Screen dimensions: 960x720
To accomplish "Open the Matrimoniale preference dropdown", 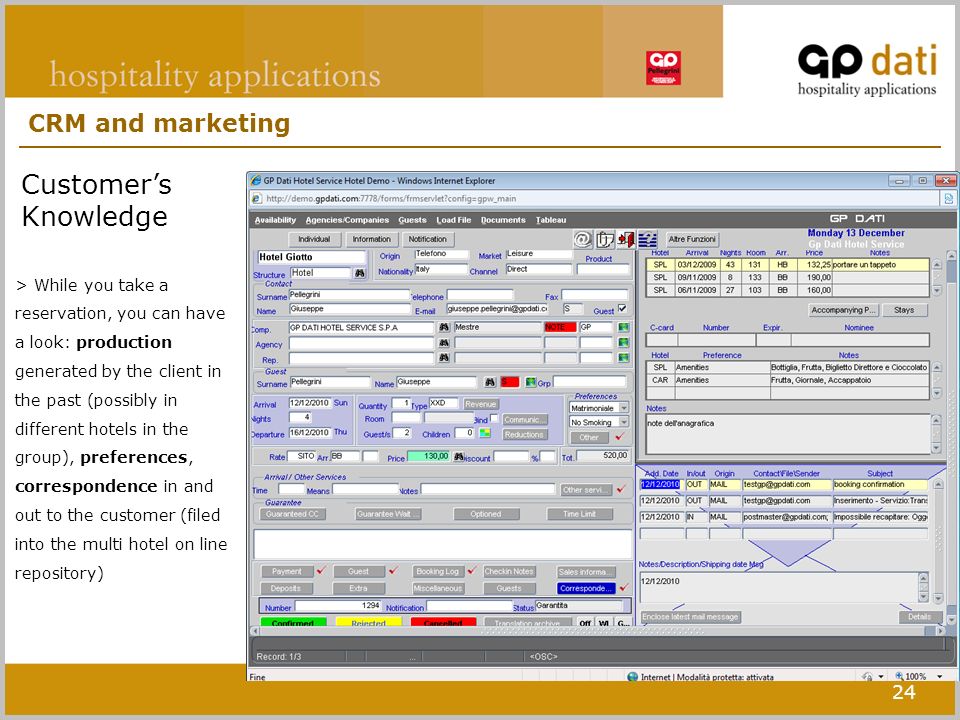I will [624, 408].
